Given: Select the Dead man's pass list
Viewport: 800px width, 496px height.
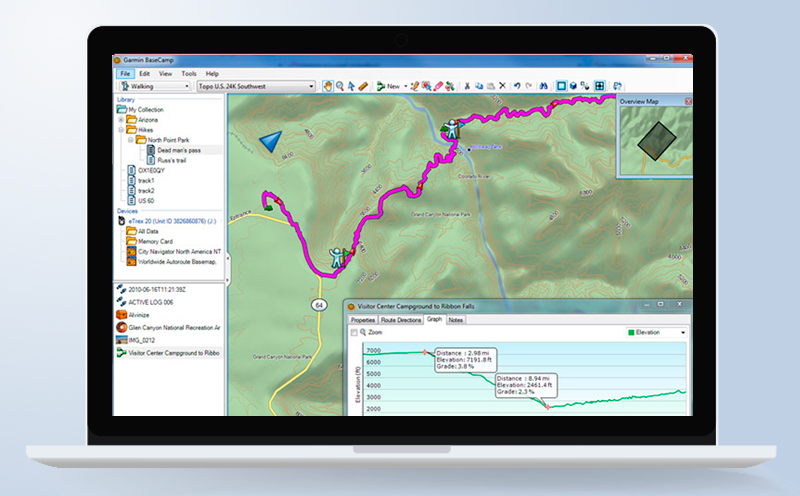Looking at the screenshot, I should pos(179,150).
